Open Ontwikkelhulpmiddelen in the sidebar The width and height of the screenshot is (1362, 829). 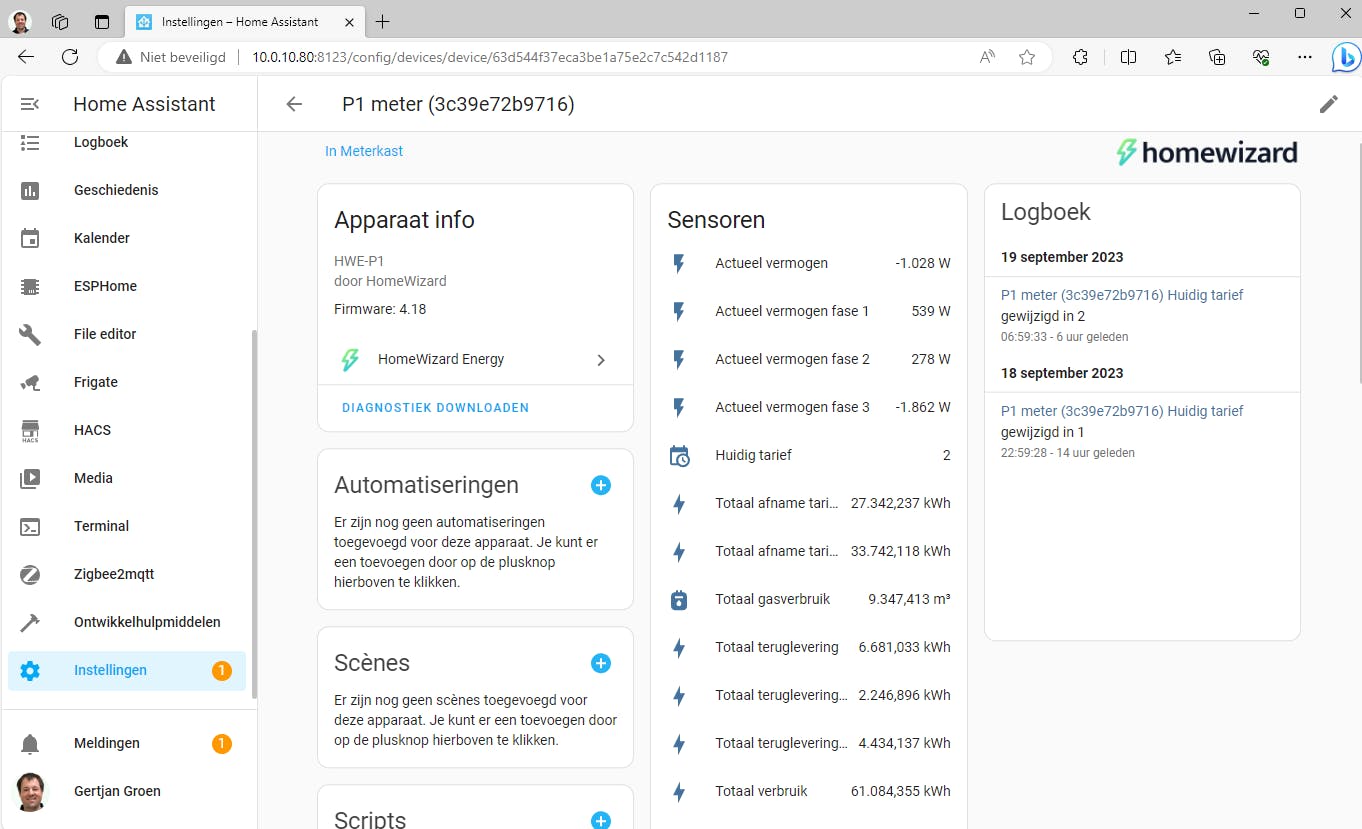tap(147, 622)
